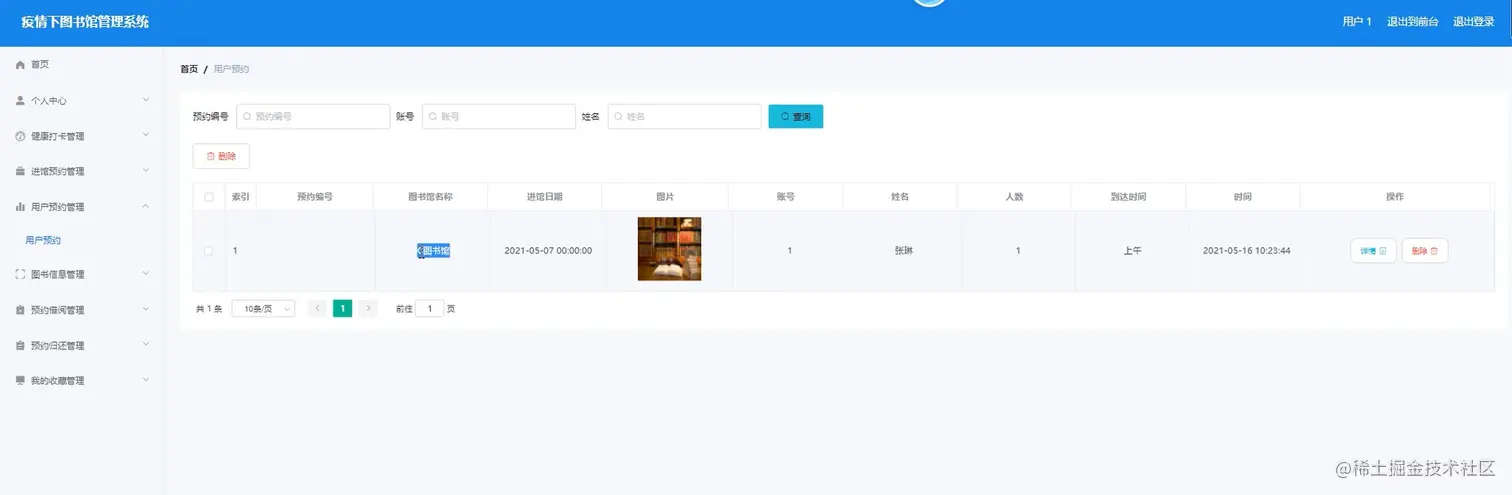Click the 预约归还管理 clipboard icon
1512x495 pixels.
pos(20,345)
